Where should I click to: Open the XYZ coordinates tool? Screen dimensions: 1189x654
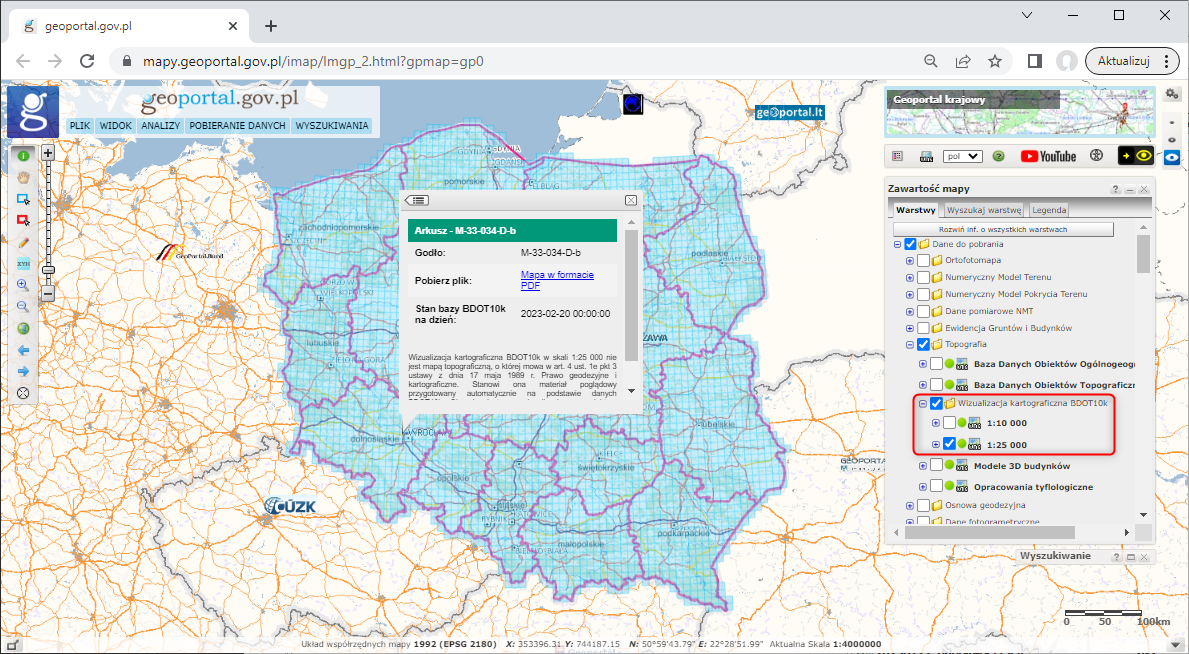[22, 262]
